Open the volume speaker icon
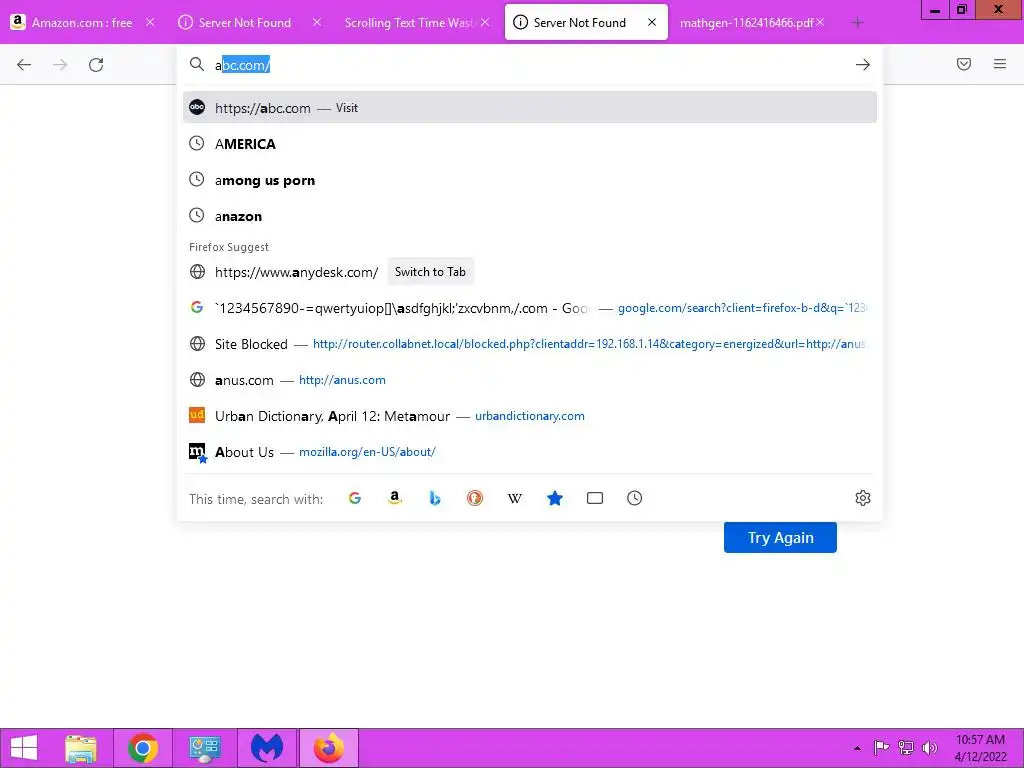Screen dimensions: 1024x768 pos(929,748)
